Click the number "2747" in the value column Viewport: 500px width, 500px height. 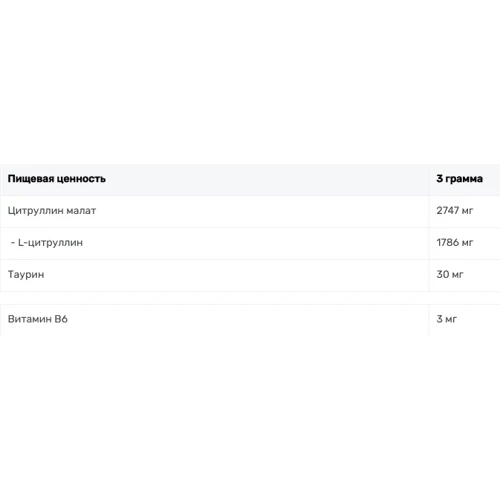click(448, 210)
